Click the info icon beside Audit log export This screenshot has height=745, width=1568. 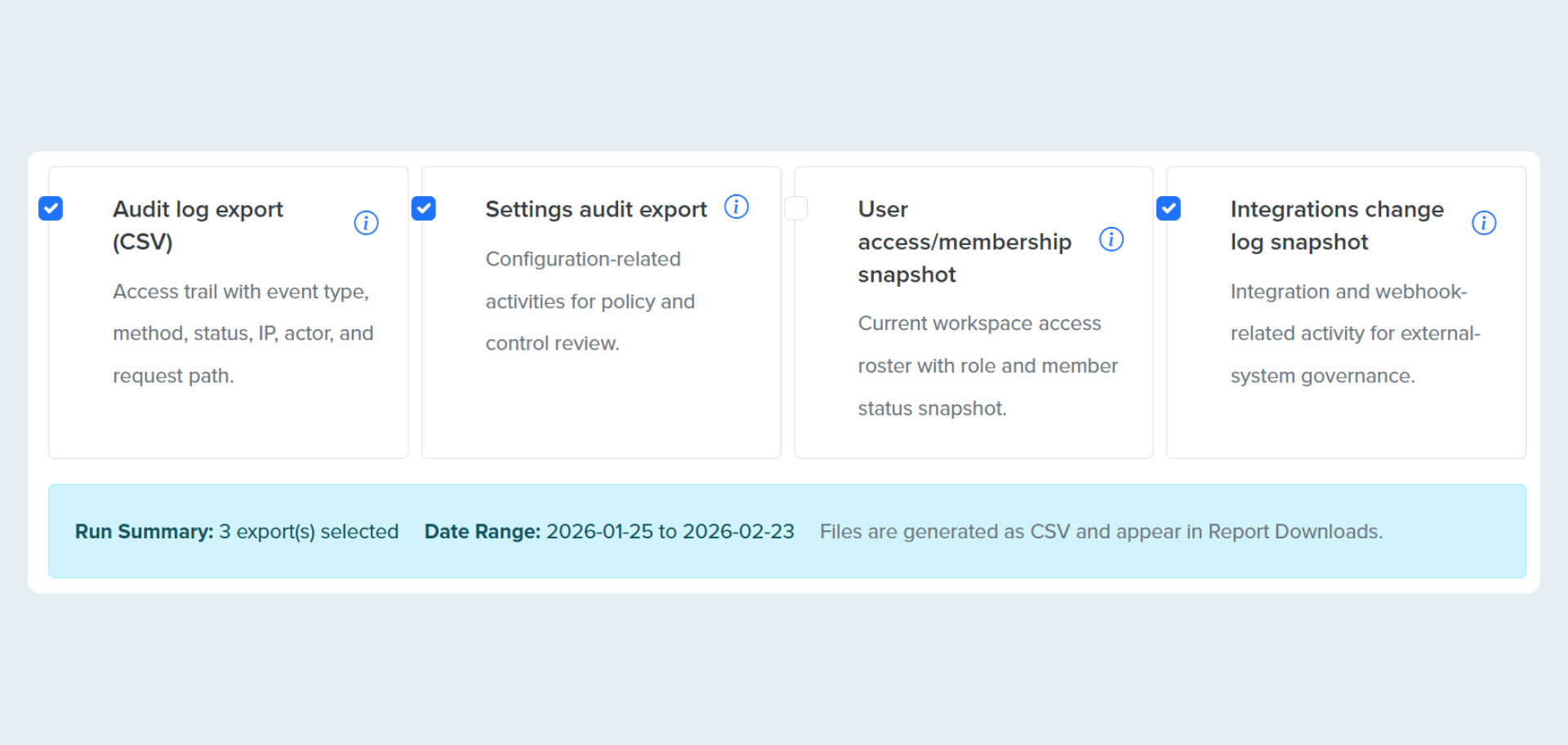pyautogui.click(x=366, y=222)
